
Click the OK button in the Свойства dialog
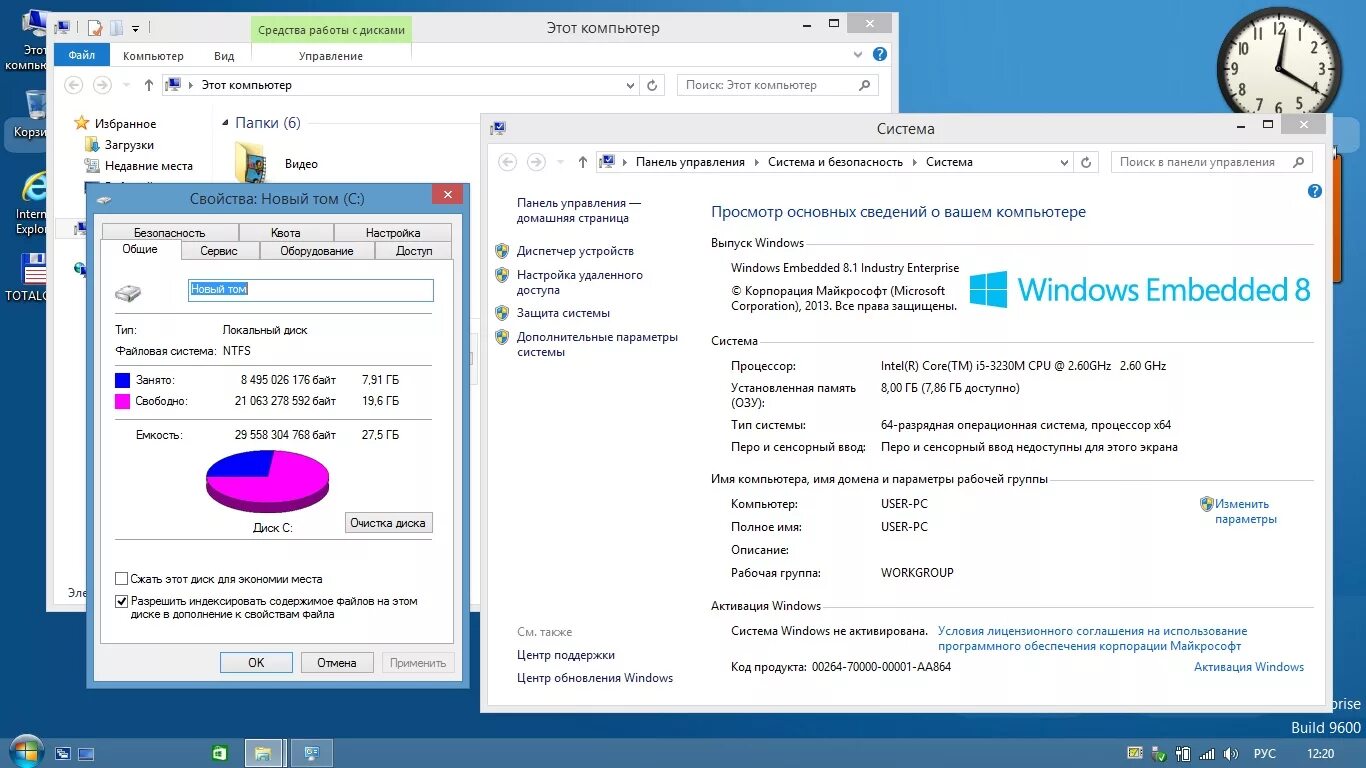coord(256,662)
